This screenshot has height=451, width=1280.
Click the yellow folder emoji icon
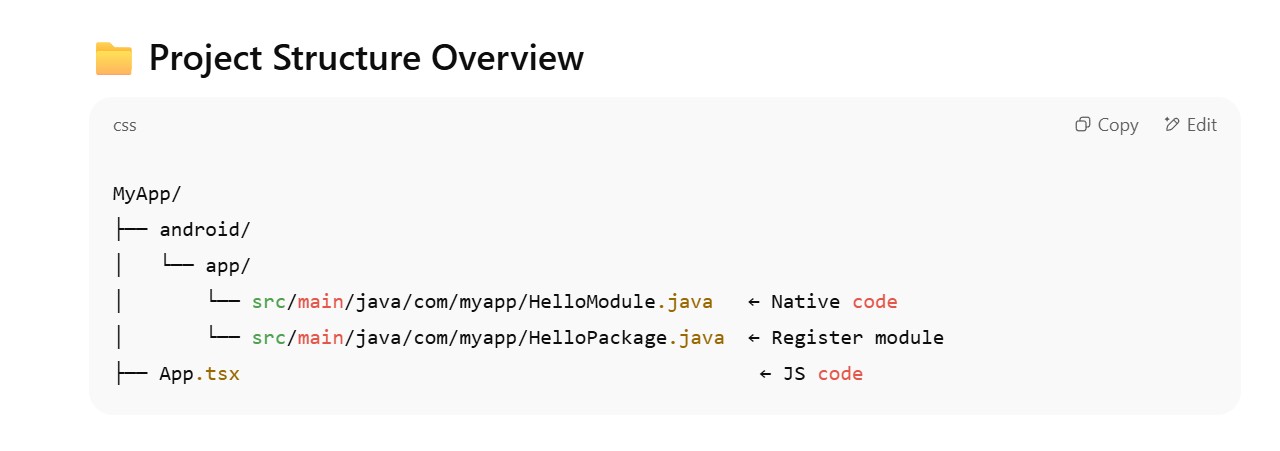tap(114, 59)
